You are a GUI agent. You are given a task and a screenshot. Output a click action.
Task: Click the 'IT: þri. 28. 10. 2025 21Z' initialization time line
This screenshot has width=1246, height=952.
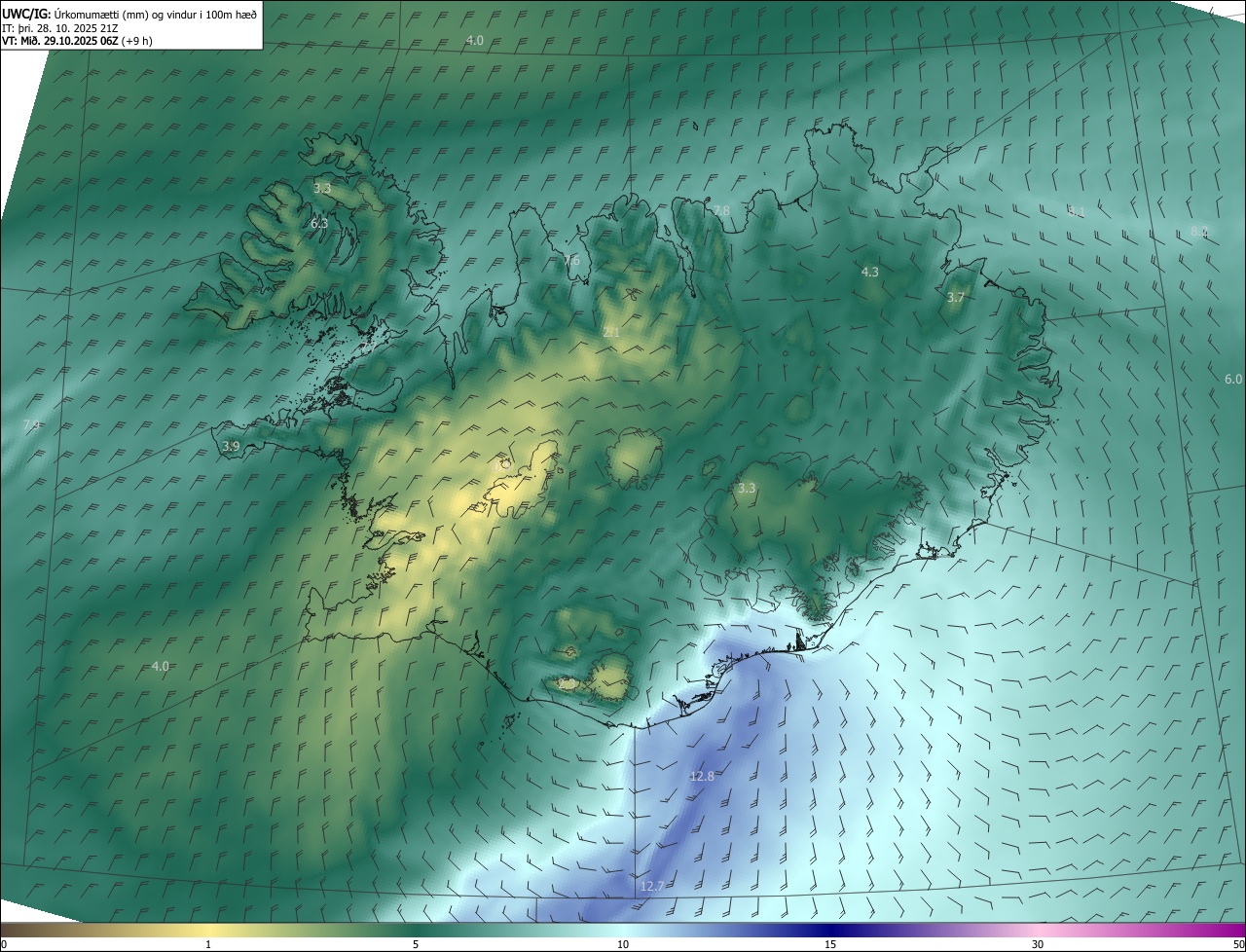[59, 27]
